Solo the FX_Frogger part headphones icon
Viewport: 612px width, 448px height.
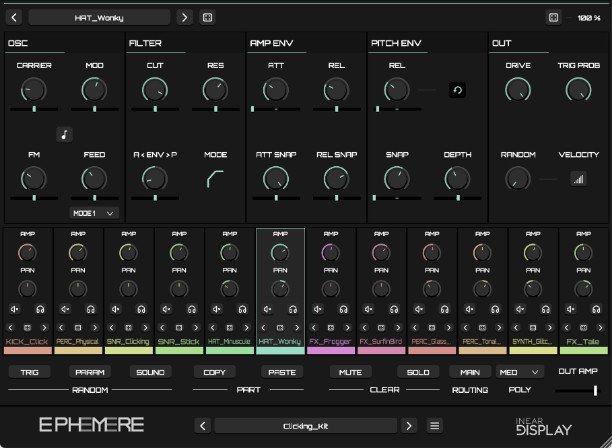click(x=343, y=309)
